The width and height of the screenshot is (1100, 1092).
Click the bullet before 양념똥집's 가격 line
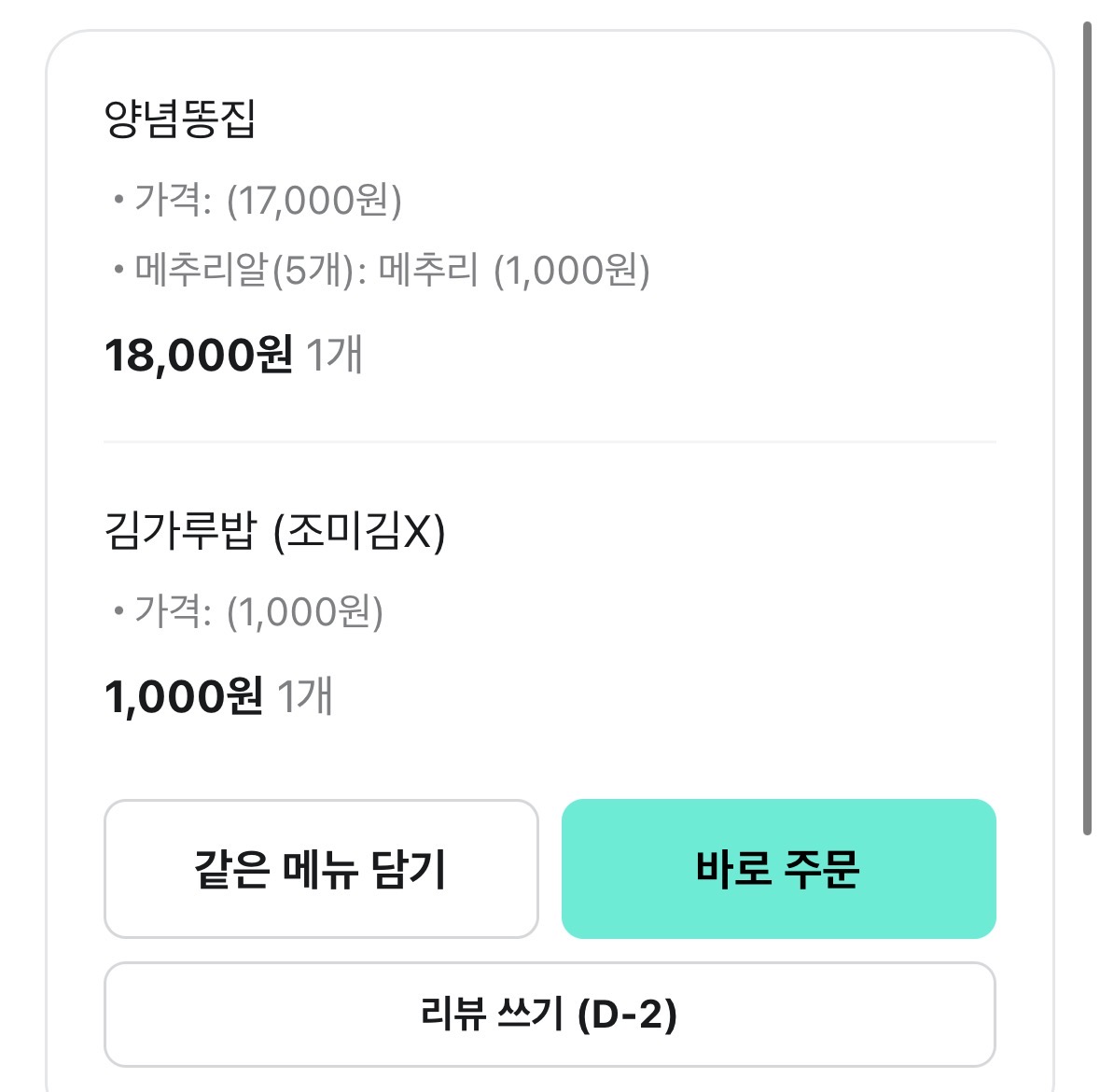118,201
